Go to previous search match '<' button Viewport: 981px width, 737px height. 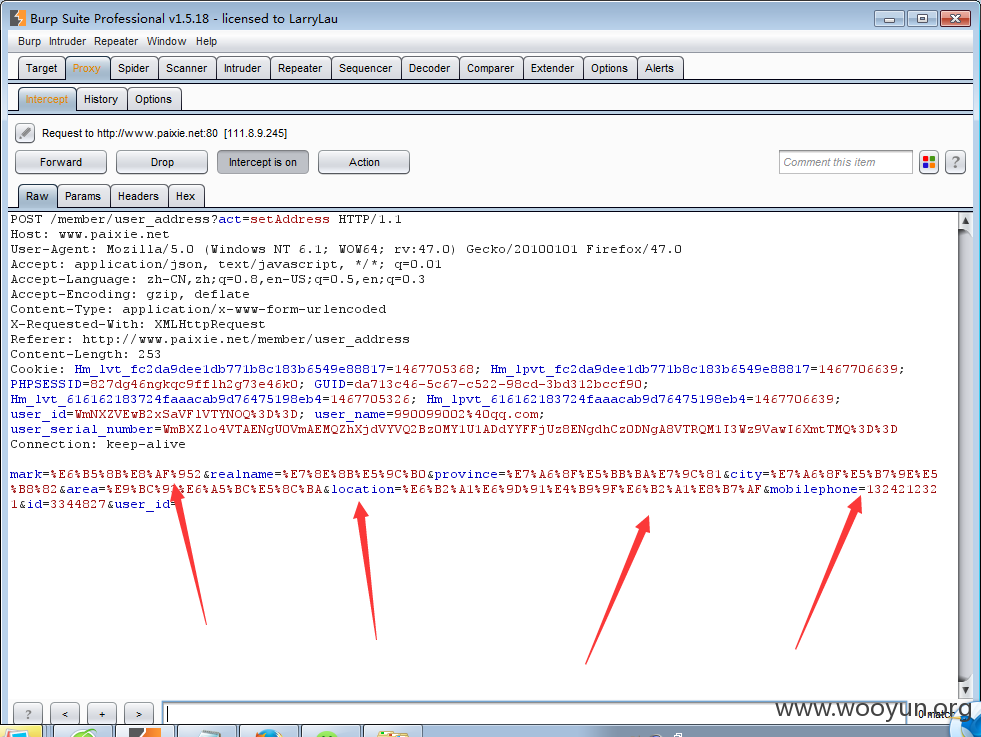click(65, 713)
